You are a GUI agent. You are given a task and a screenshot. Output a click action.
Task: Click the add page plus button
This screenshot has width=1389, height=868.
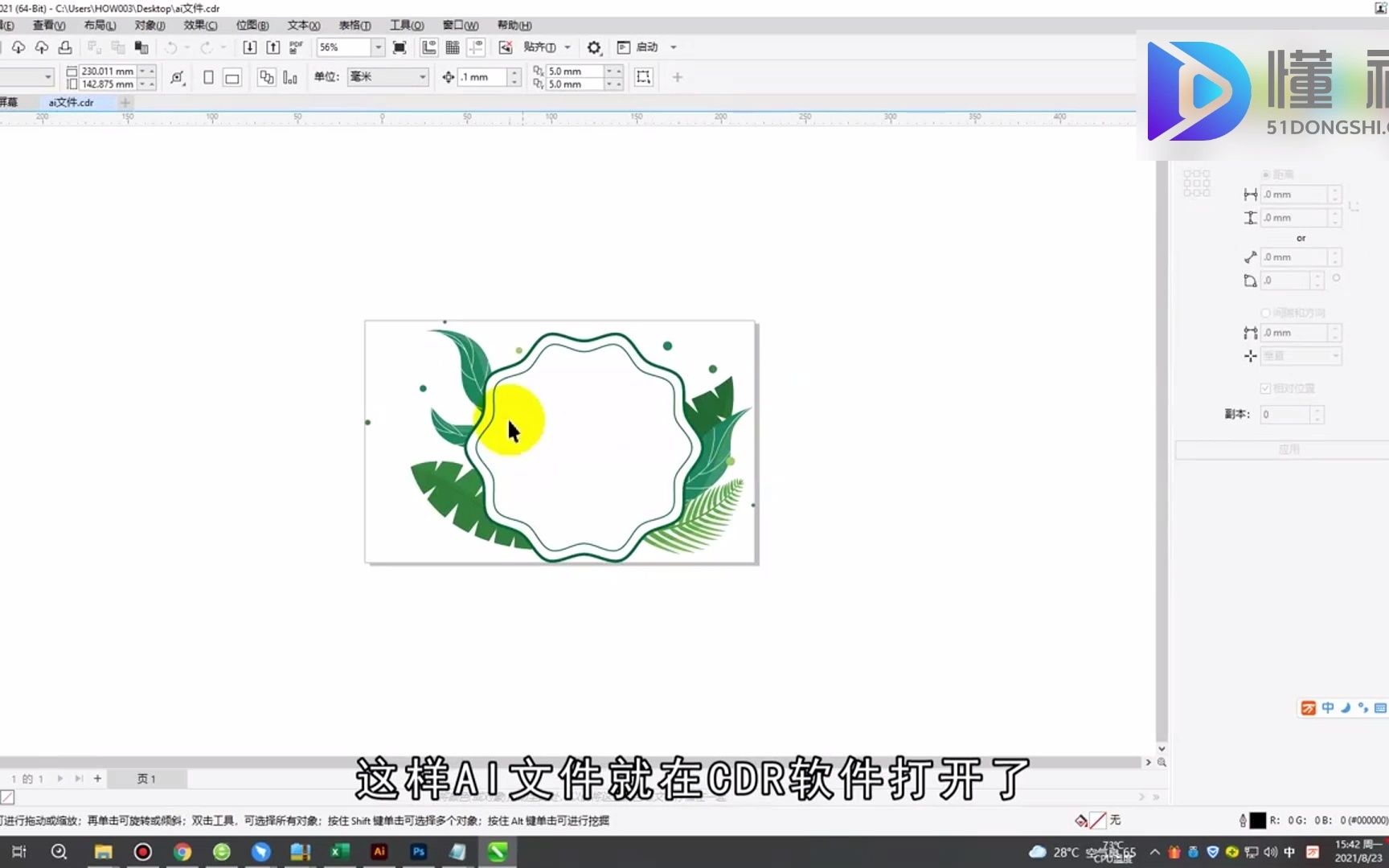coord(97,778)
